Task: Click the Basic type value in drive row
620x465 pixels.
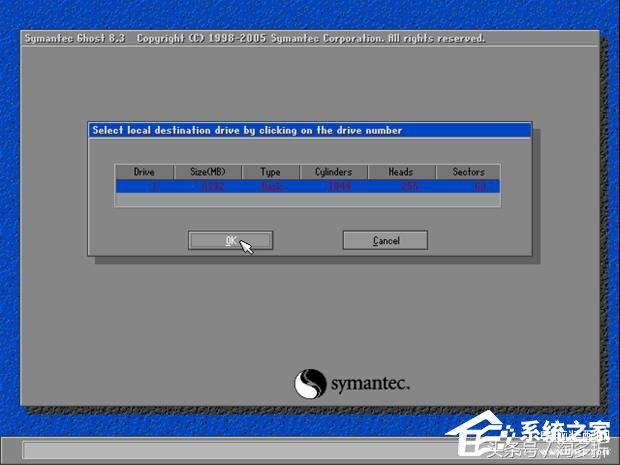Action: point(273,187)
